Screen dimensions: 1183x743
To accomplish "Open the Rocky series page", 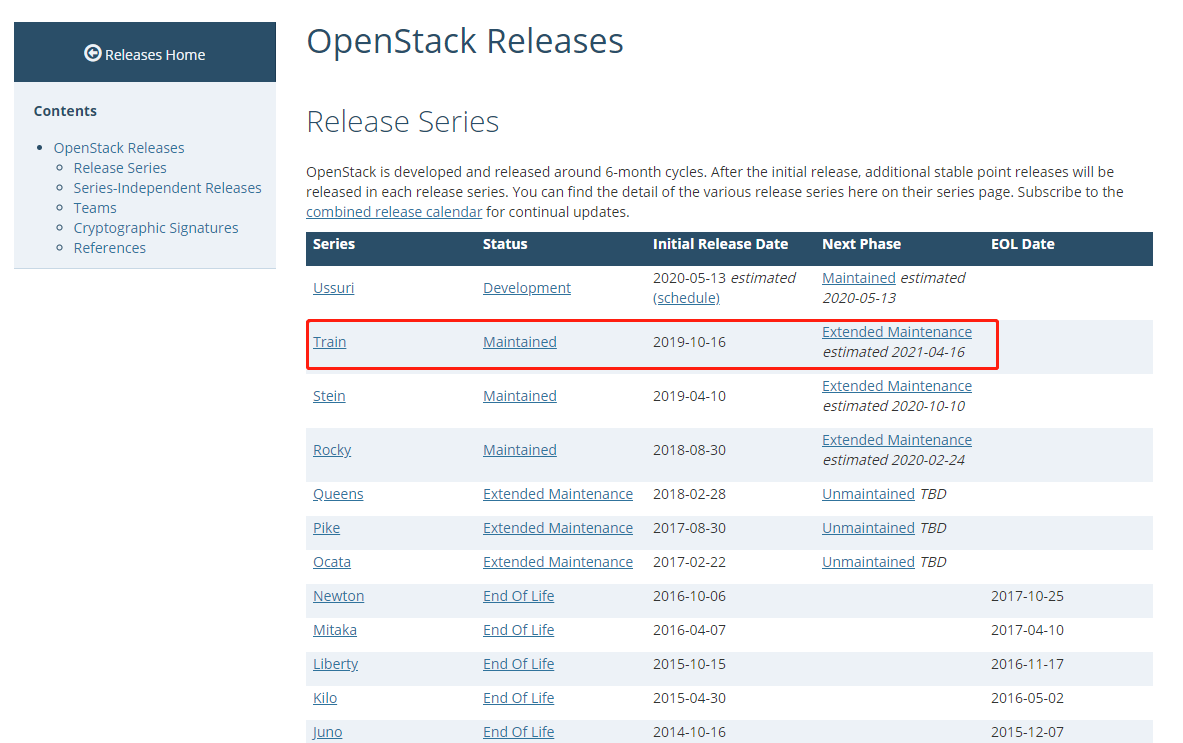I will click(332, 450).
